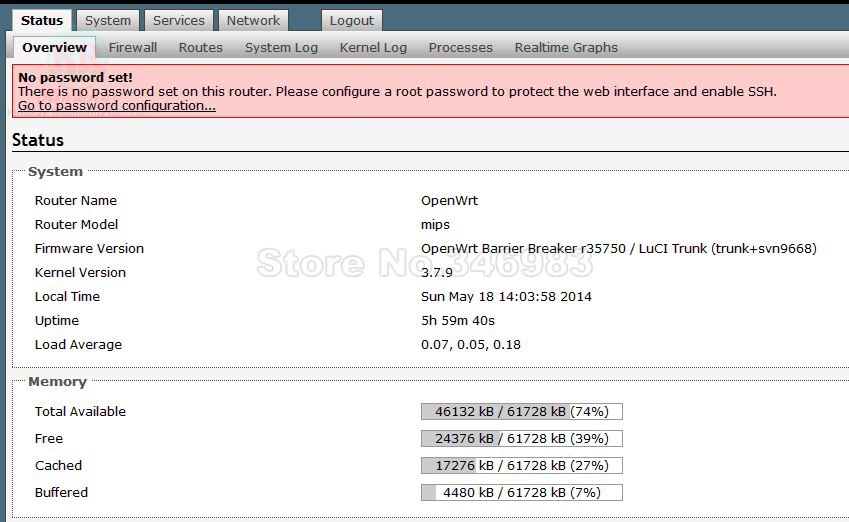Click the 'Local Time' label
The image size is (849, 522).
point(67,297)
